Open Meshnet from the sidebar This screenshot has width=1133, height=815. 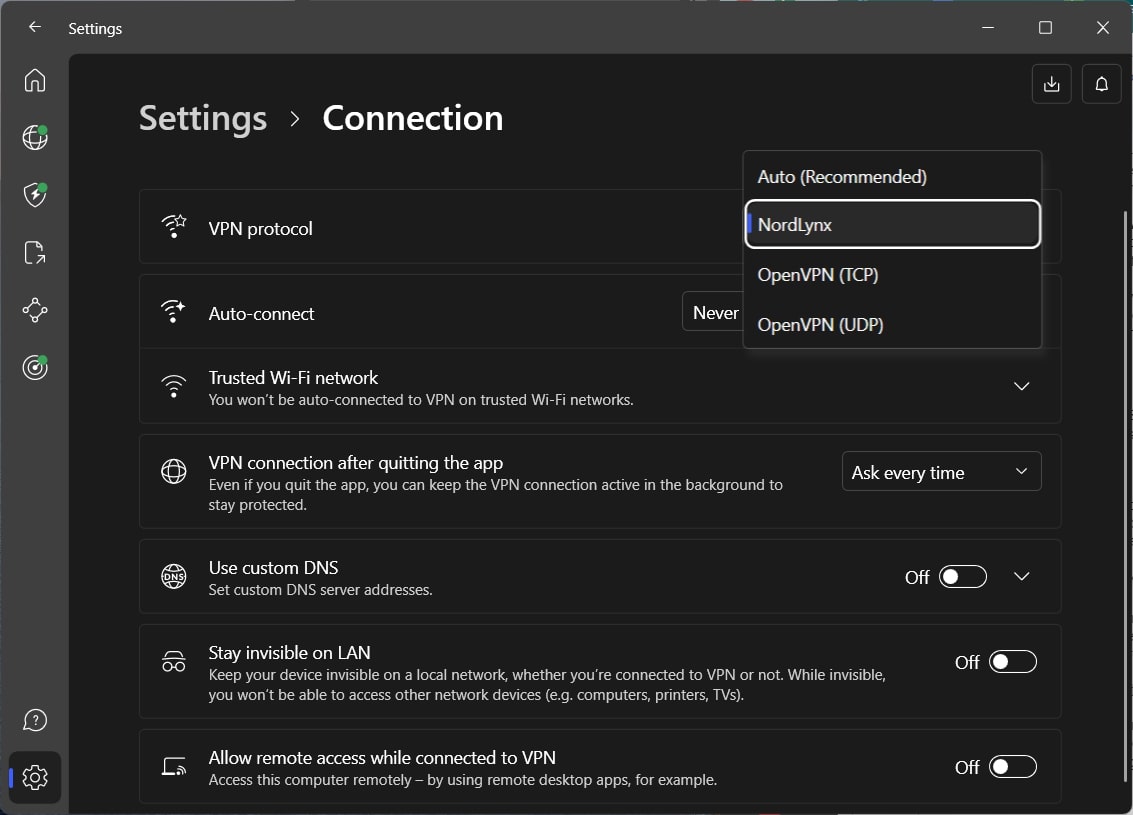click(35, 310)
